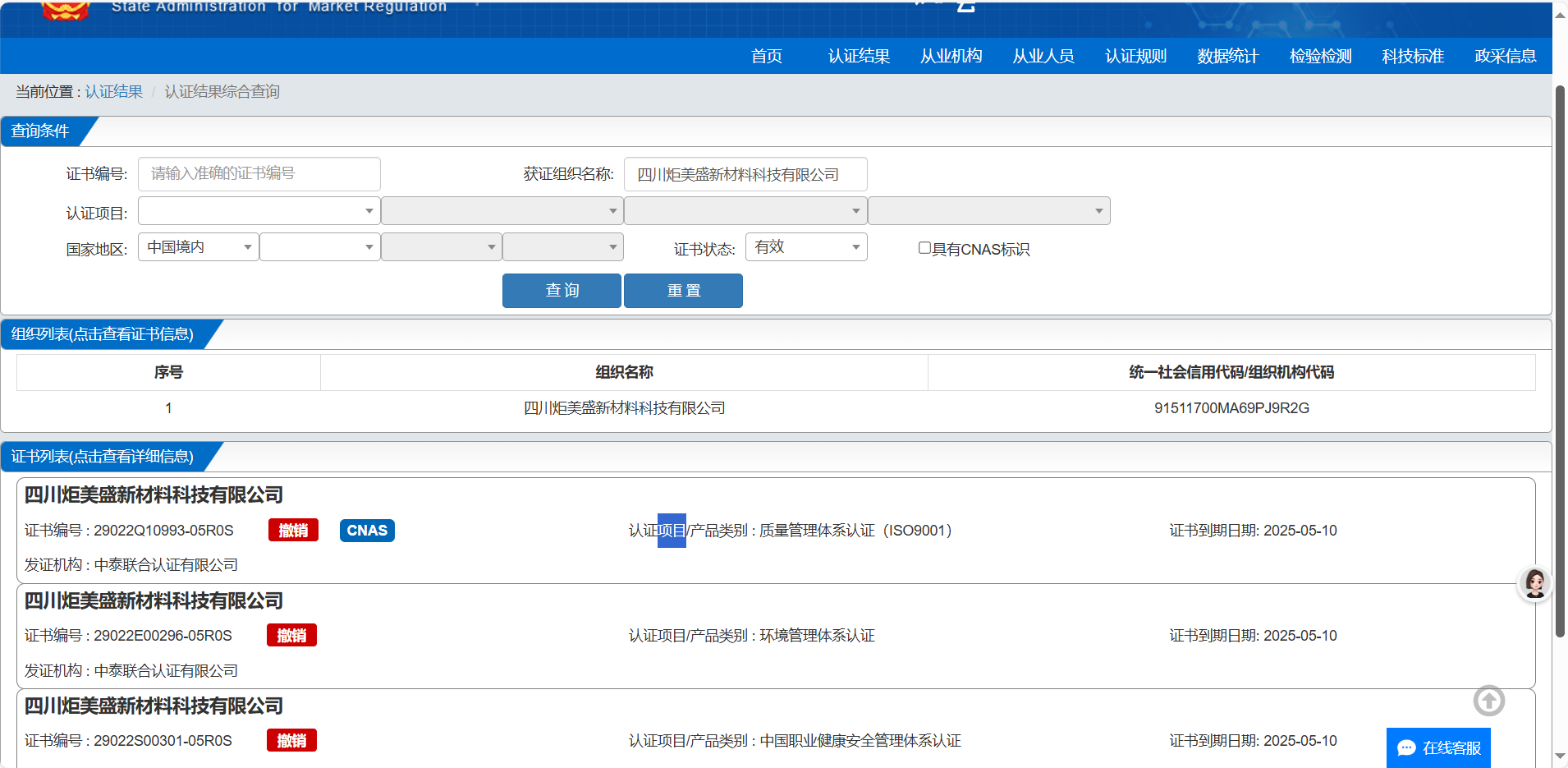The height and width of the screenshot is (768, 1568).
Task: Open the third 认证项目 dropdown
Action: click(x=745, y=211)
